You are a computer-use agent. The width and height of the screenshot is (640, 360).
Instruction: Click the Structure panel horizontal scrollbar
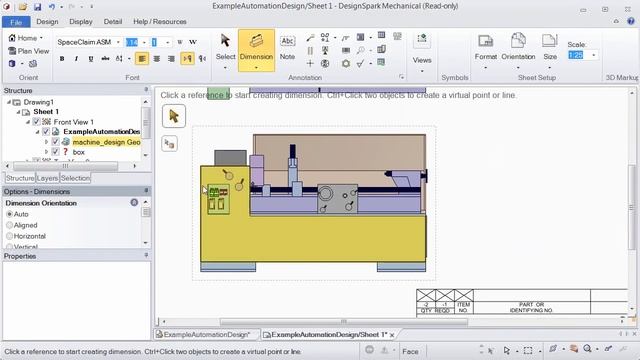click(x=65, y=166)
